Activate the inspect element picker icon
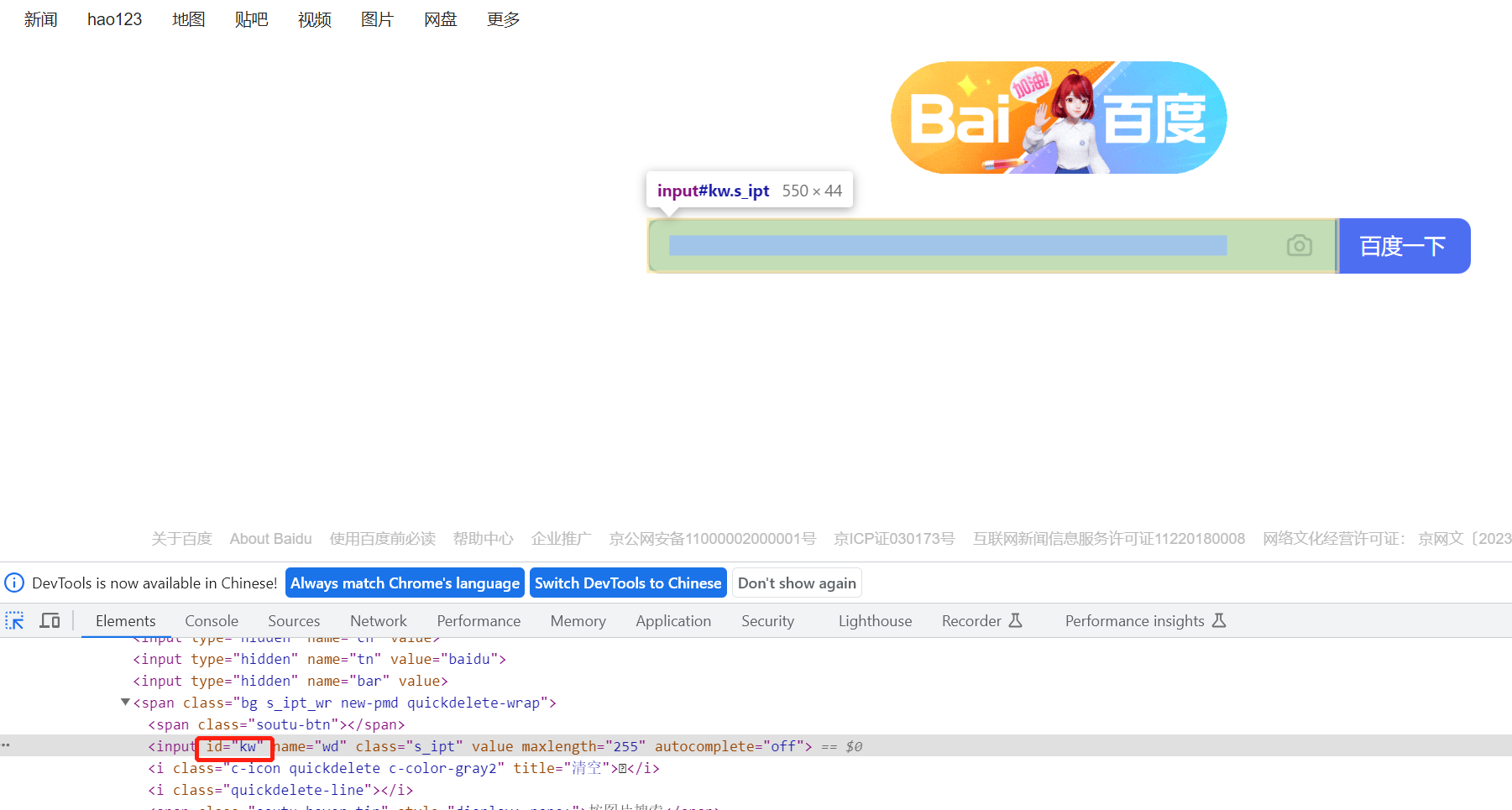Viewport: 1512px width, 810px height. 15,621
